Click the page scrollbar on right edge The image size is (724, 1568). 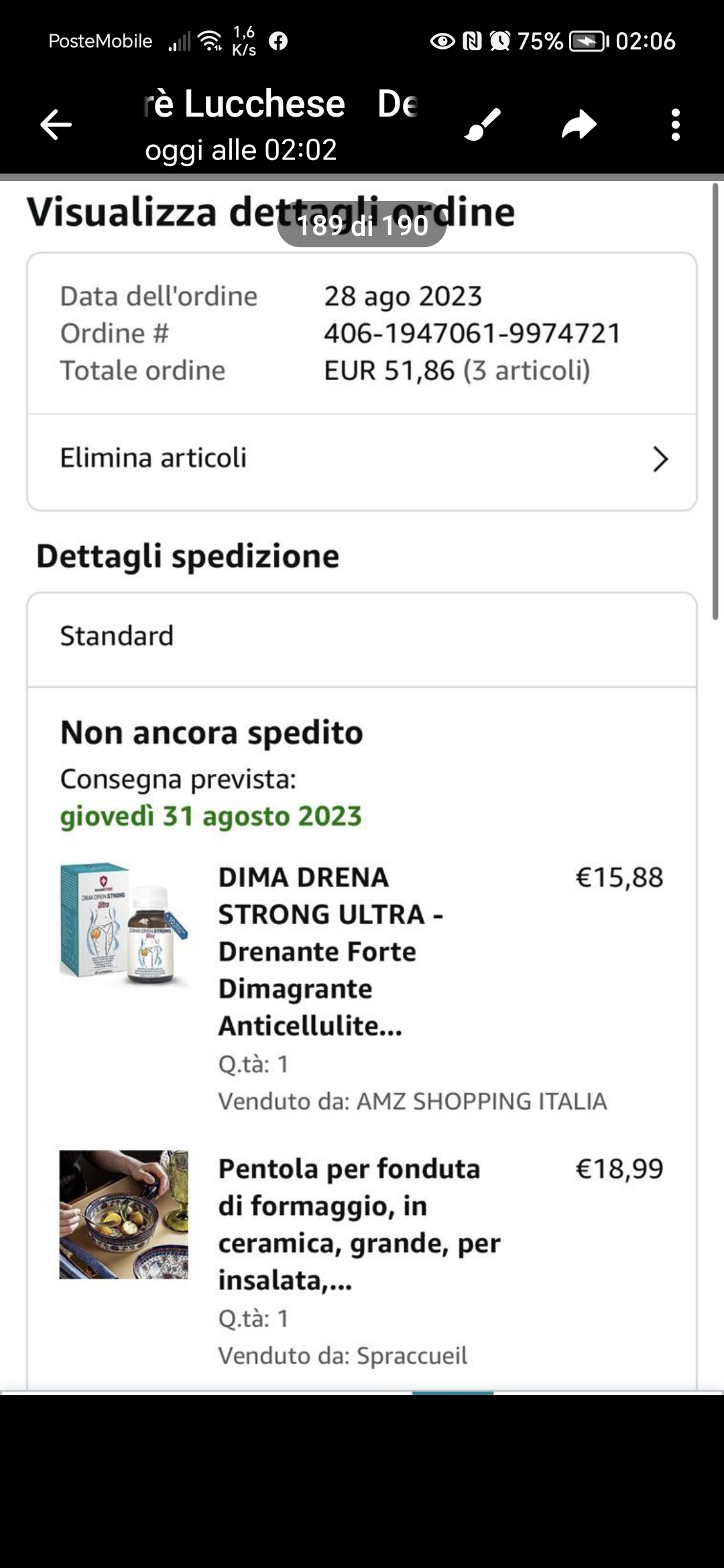coord(715,402)
